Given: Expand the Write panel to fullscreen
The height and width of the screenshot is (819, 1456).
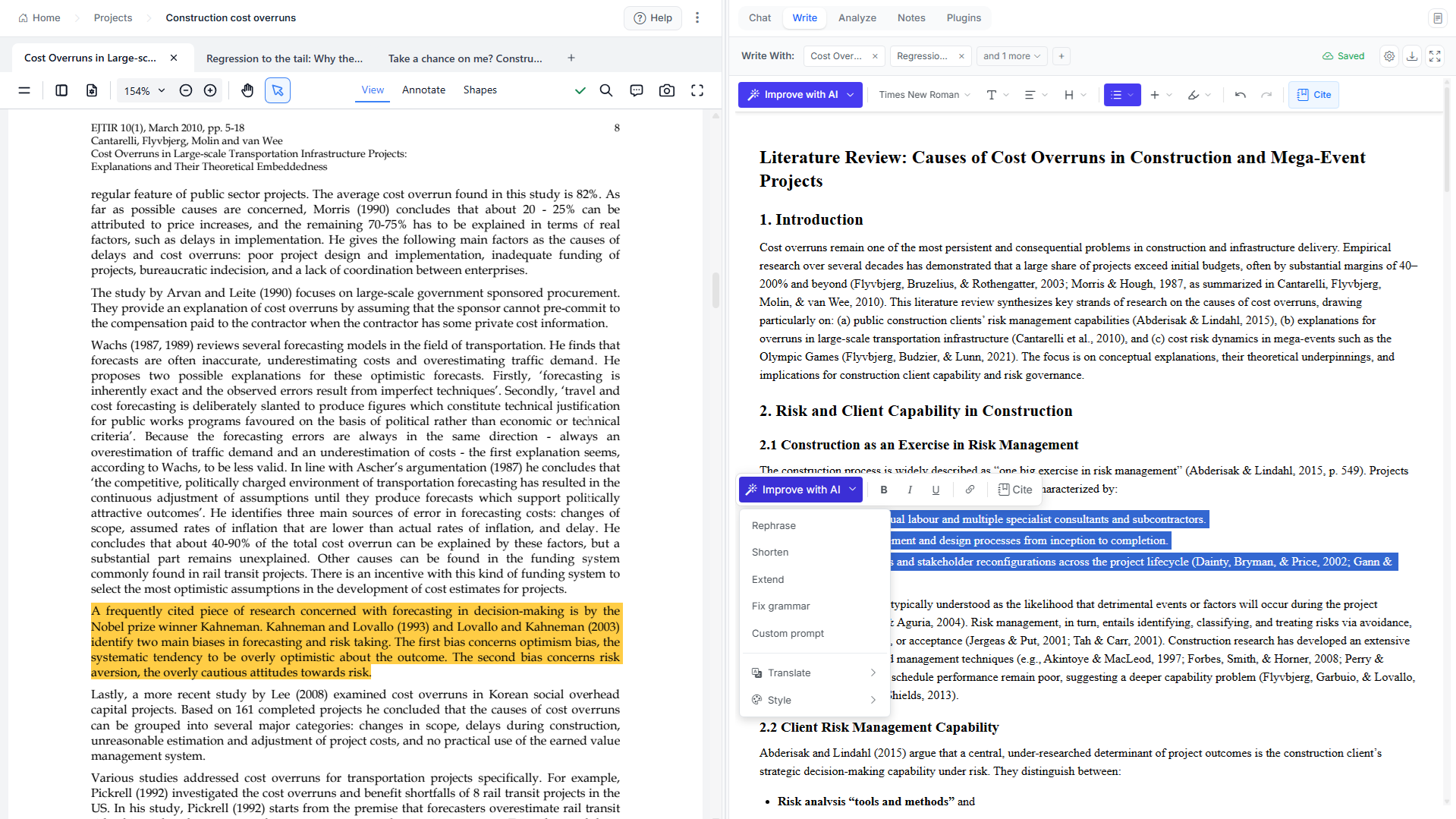Looking at the screenshot, I should coord(1435,56).
